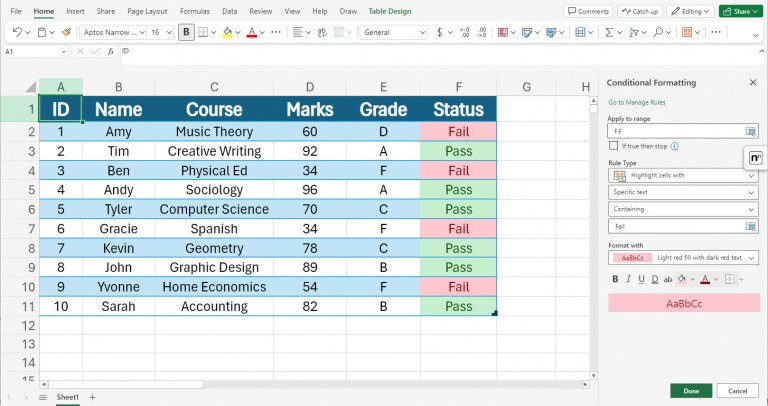The image size is (768, 406).
Task: Click the Find and Select magnifier icon
Action: point(658,32)
